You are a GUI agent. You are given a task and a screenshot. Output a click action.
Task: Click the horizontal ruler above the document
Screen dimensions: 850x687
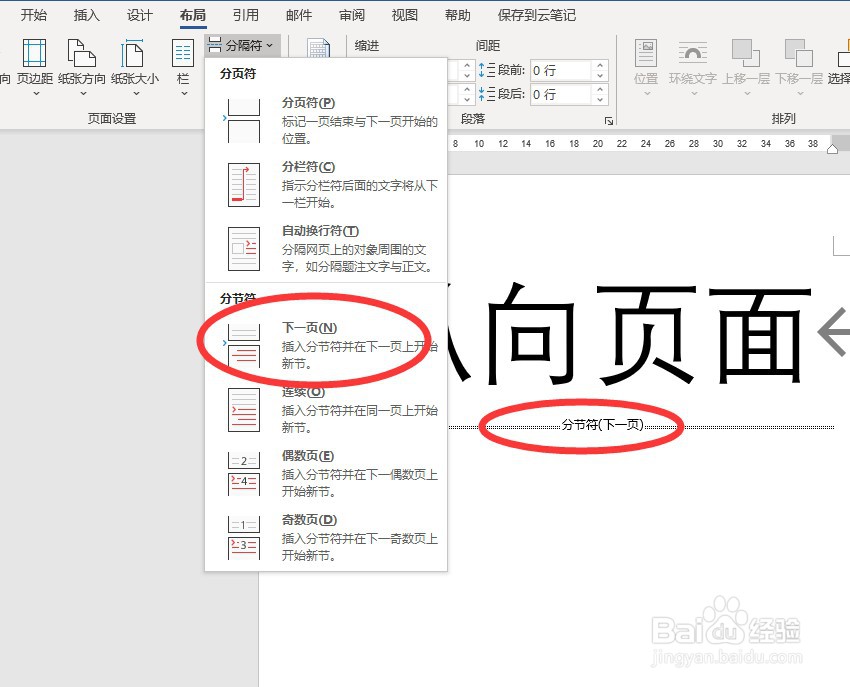click(x=600, y=144)
